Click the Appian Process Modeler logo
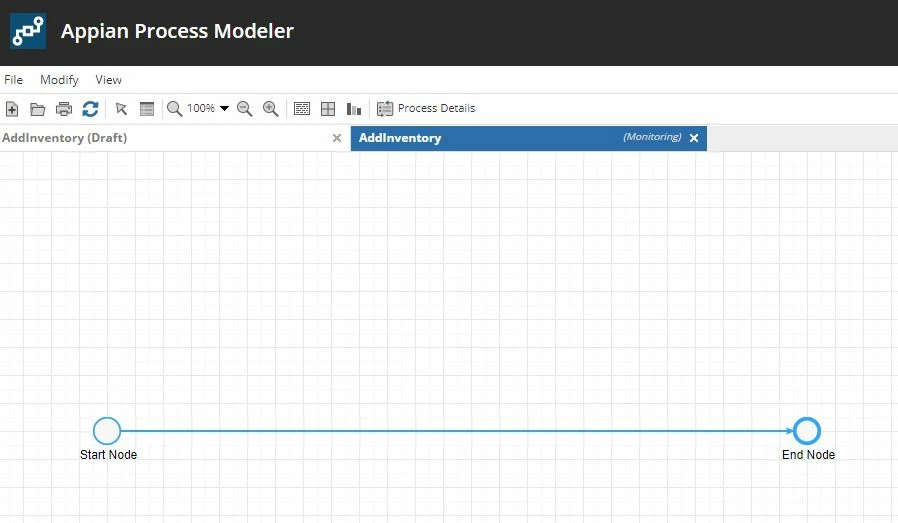The height and width of the screenshot is (523, 898). [x=28, y=31]
